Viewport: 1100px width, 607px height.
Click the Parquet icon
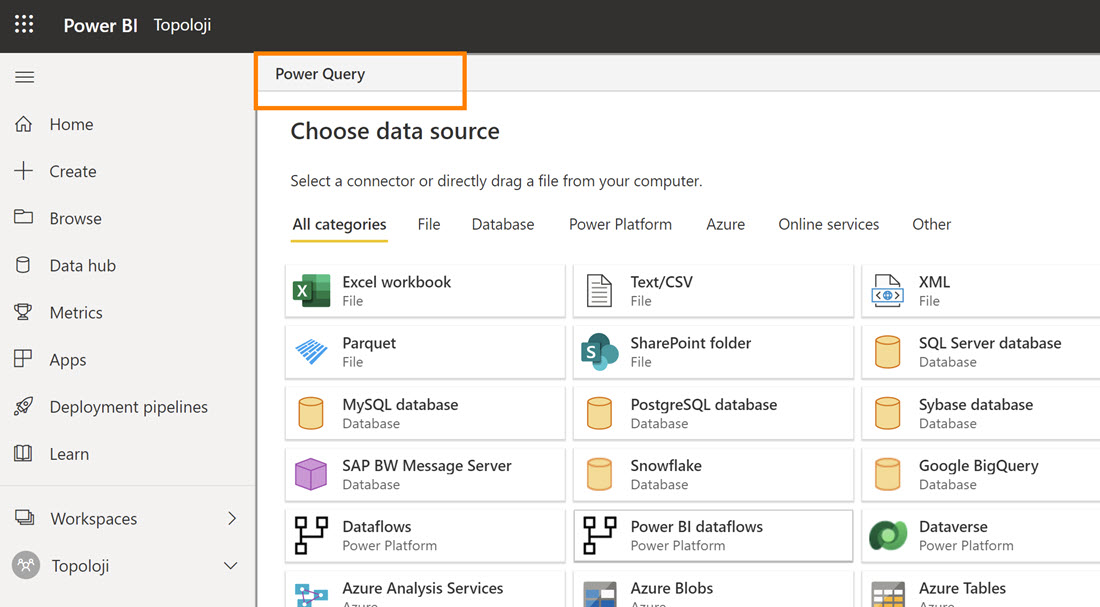(311, 352)
